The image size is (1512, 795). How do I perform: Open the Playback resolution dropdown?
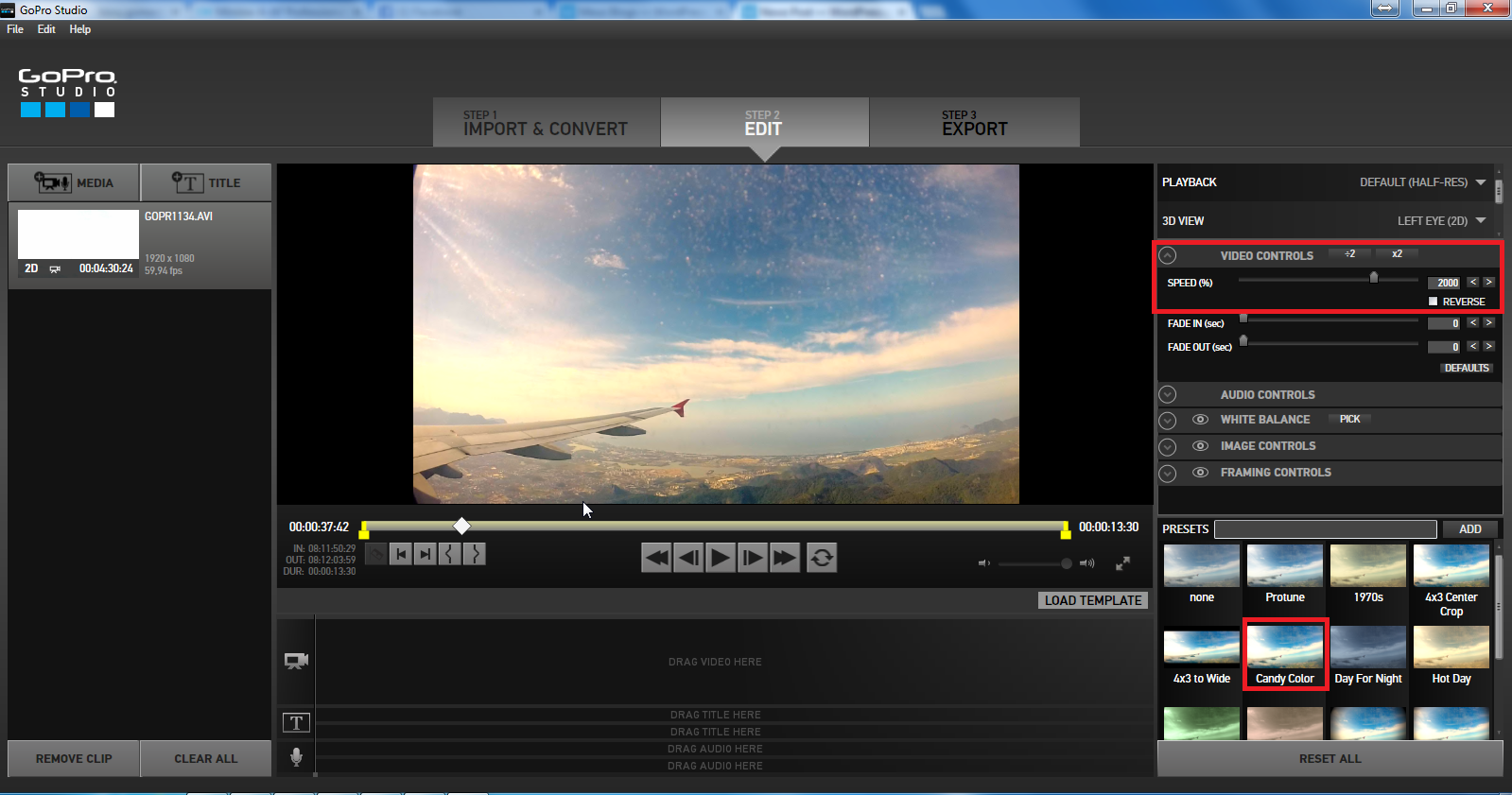[1481, 182]
